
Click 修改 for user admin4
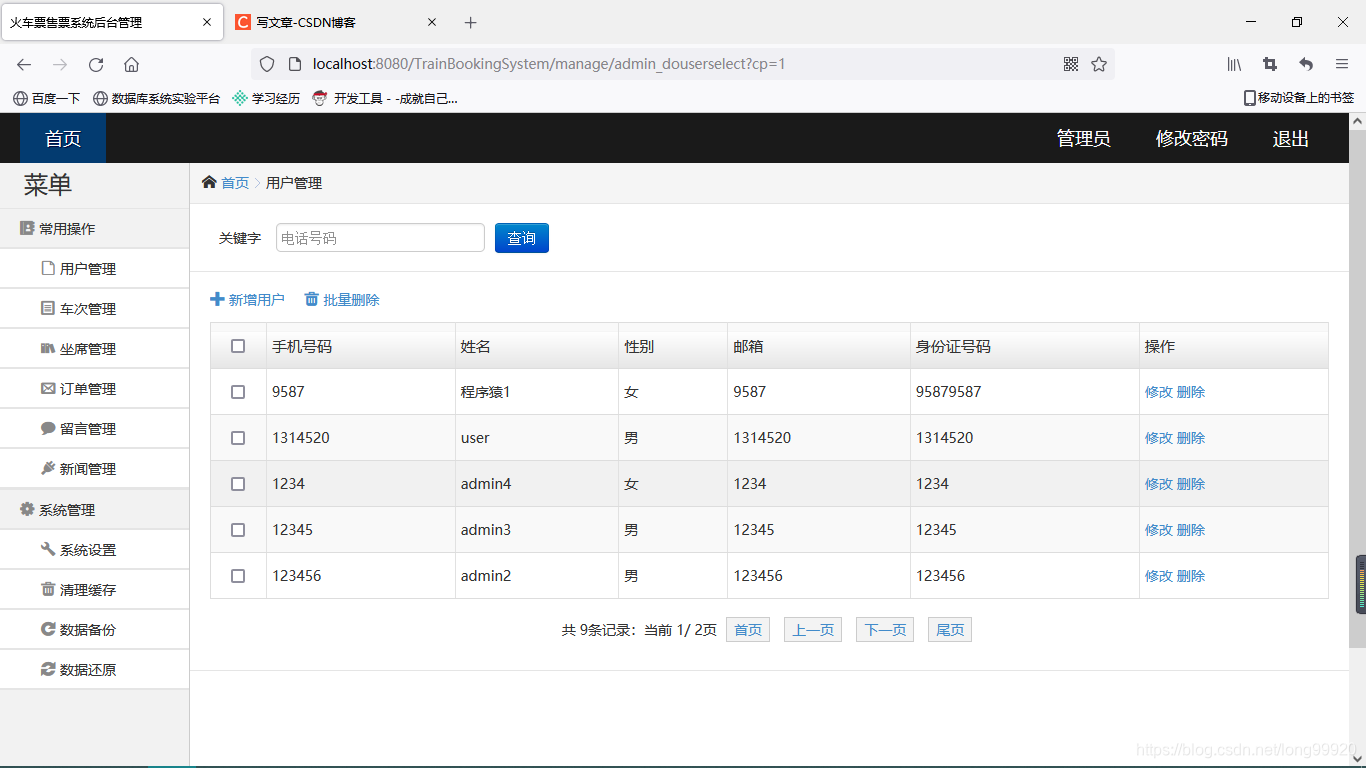point(1158,484)
